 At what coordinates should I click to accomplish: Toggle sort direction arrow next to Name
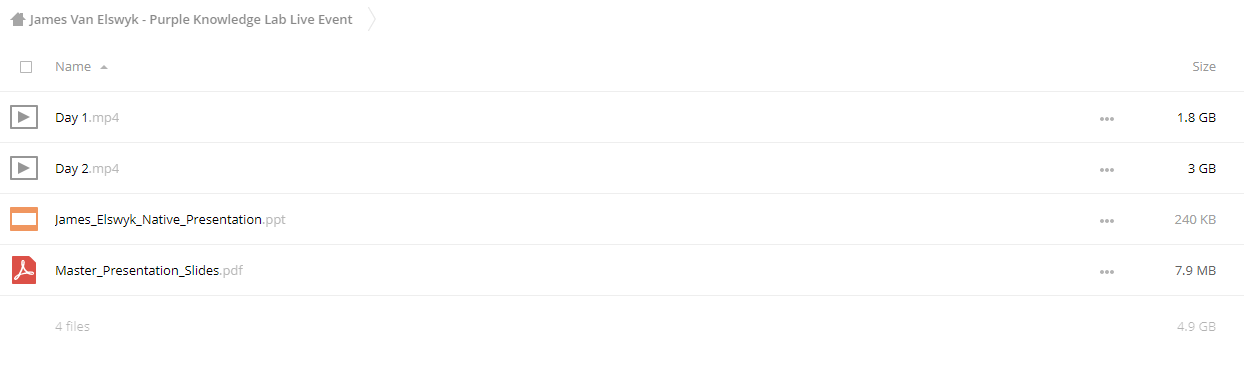tap(104, 67)
